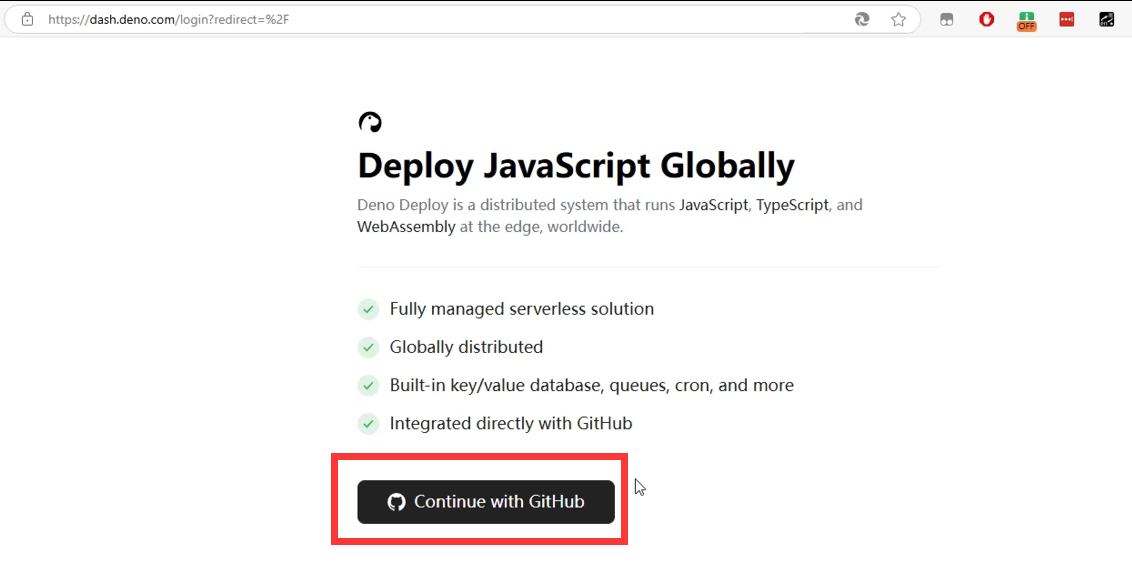Click the checkmark beside 'Integrated directly with GitHub'
This screenshot has height=586, width=1132.
pos(368,423)
